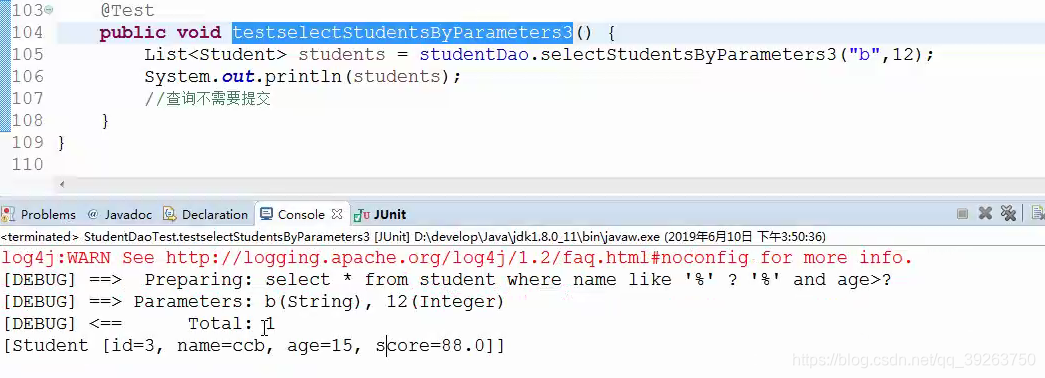Click the Clear Console document icon
1045x378 pixels.
point(1038,213)
